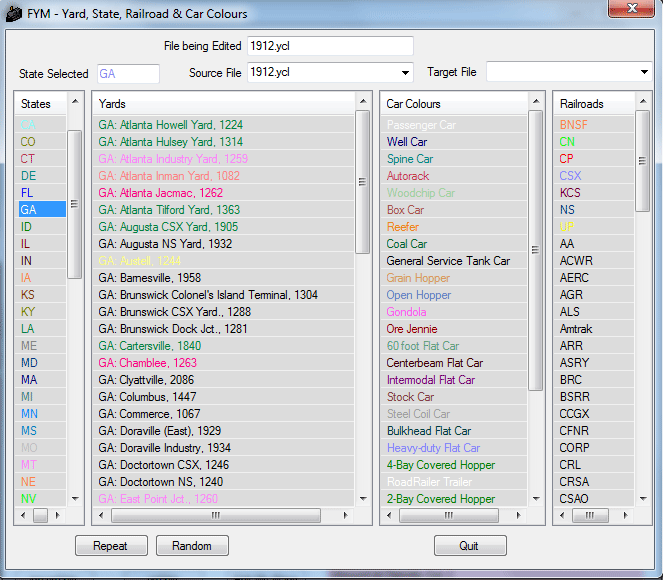Click the Quit button

click(470, 545)
